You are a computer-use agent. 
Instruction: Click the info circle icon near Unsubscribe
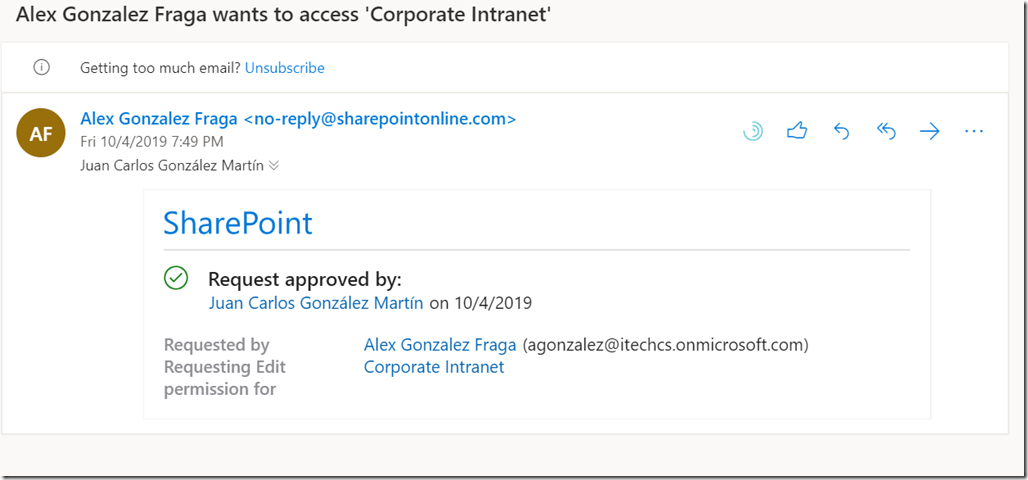[41, 68]
